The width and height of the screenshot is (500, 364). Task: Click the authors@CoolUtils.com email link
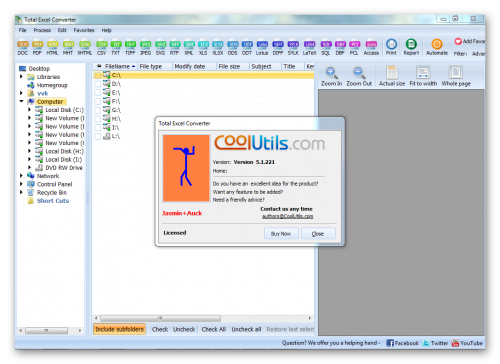288,216
